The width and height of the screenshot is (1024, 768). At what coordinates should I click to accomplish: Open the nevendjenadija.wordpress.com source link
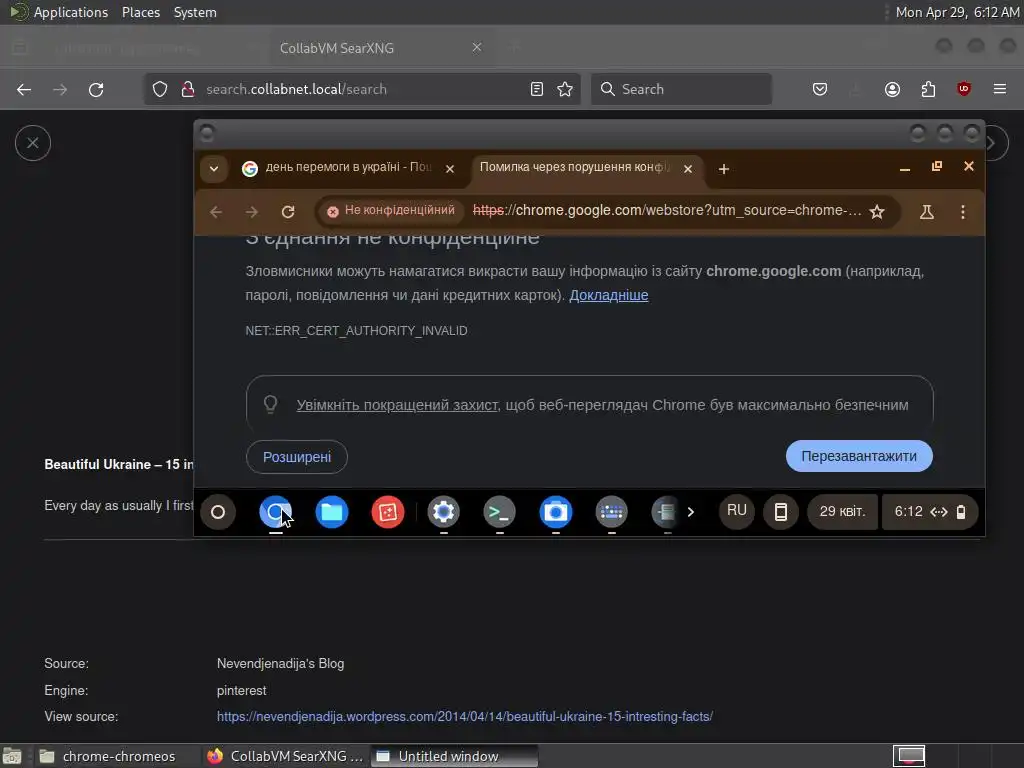[x=465, y=716]
